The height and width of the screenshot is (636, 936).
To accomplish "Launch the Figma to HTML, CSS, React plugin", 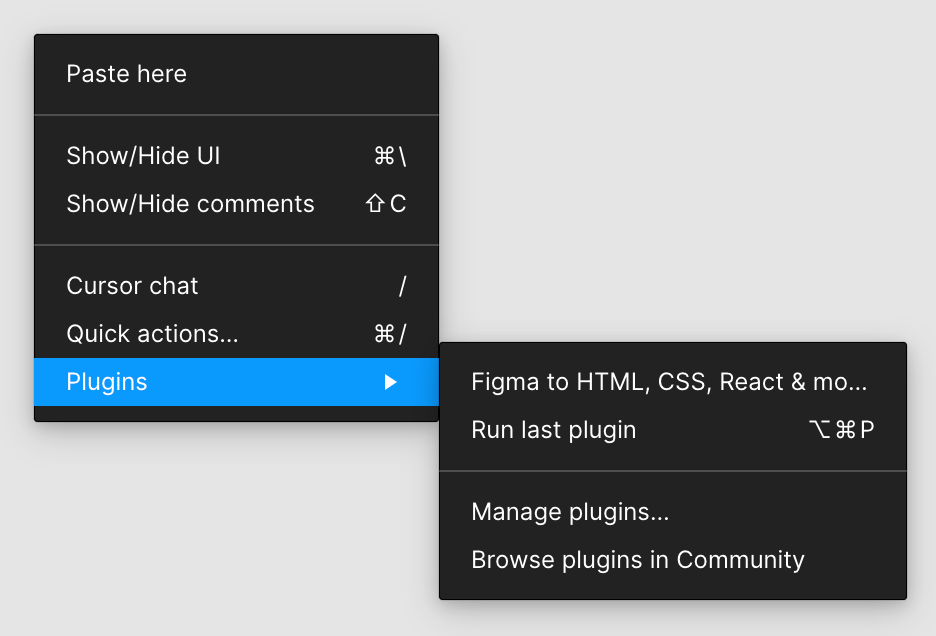I will [673, 382].
